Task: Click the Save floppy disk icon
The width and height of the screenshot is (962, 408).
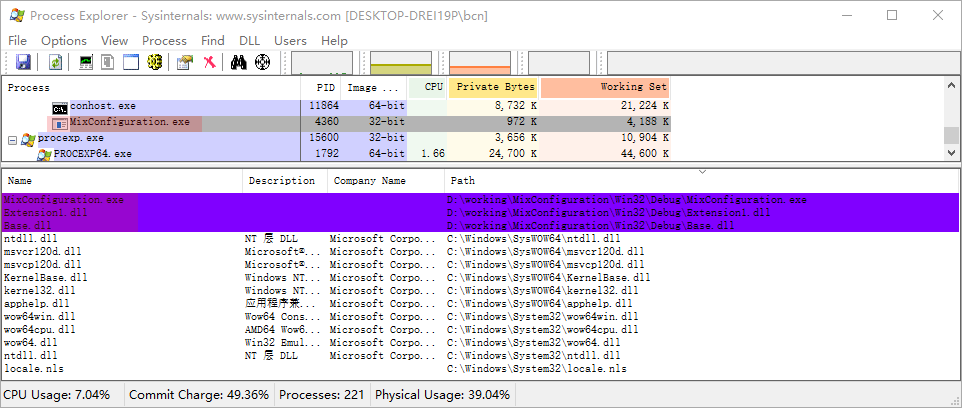Action: click(23, 62)
